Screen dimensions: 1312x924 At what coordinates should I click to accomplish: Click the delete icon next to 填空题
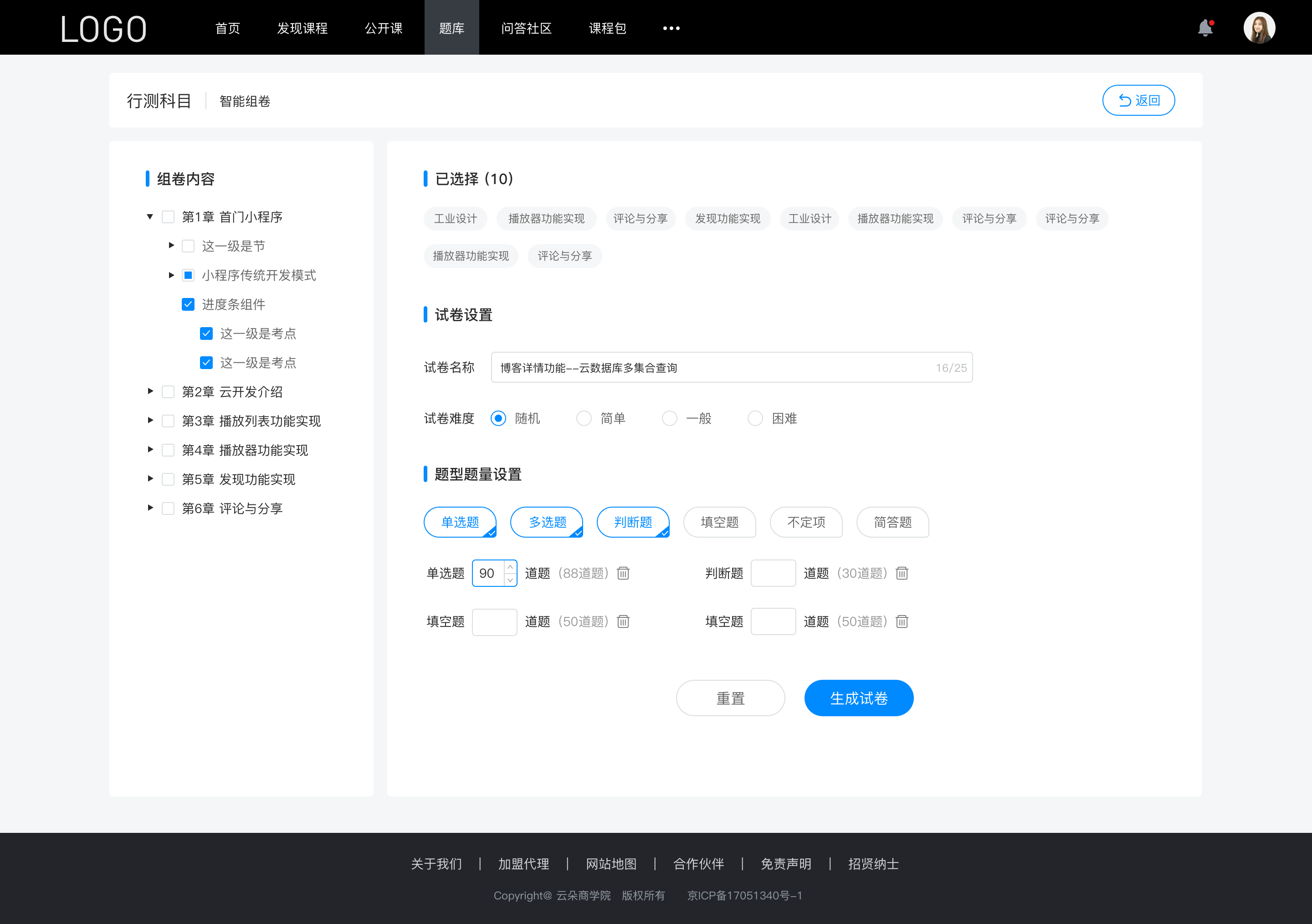tap(624, 622)
